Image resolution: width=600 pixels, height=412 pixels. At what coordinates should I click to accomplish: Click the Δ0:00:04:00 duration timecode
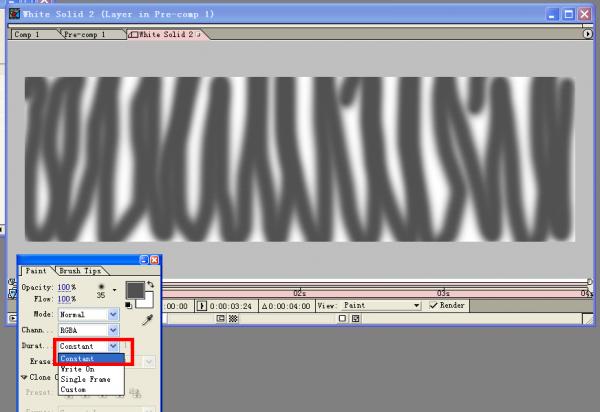[286, 306]
